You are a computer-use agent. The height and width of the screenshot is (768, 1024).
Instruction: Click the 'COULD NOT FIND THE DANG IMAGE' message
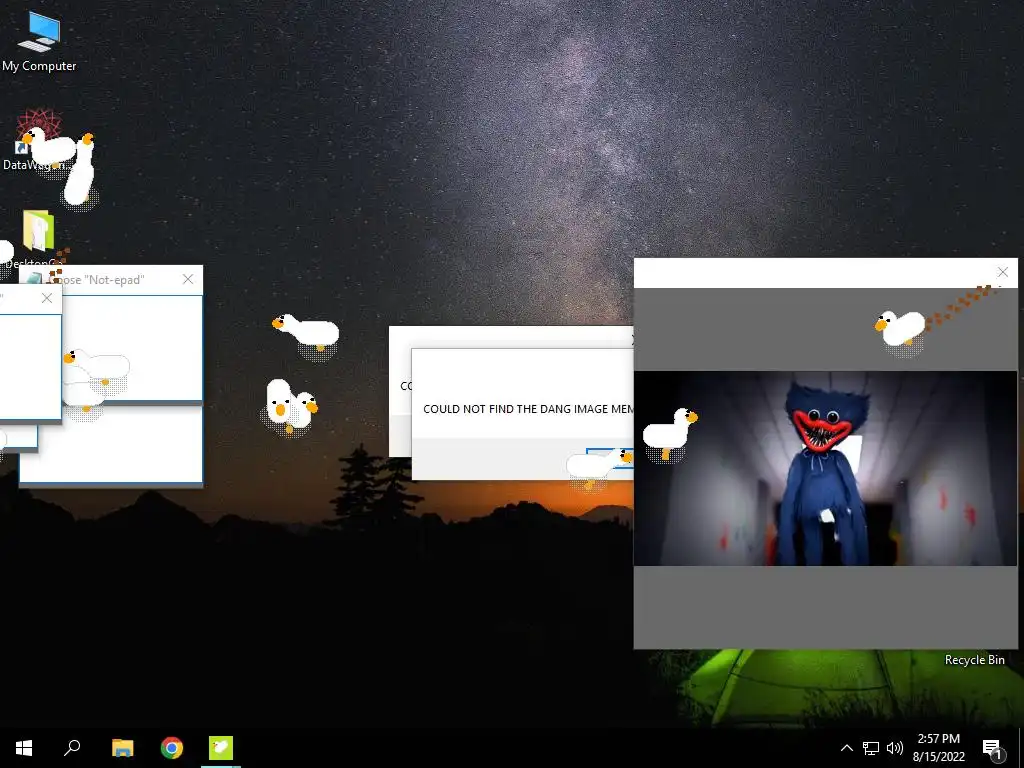tap(528, 409)
